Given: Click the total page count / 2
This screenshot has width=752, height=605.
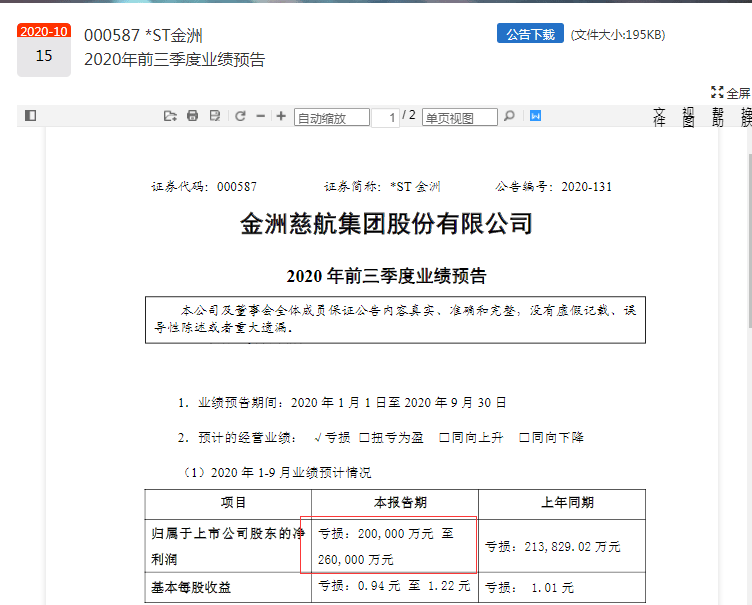Looking at the screenshot, I should pos(409,116).
